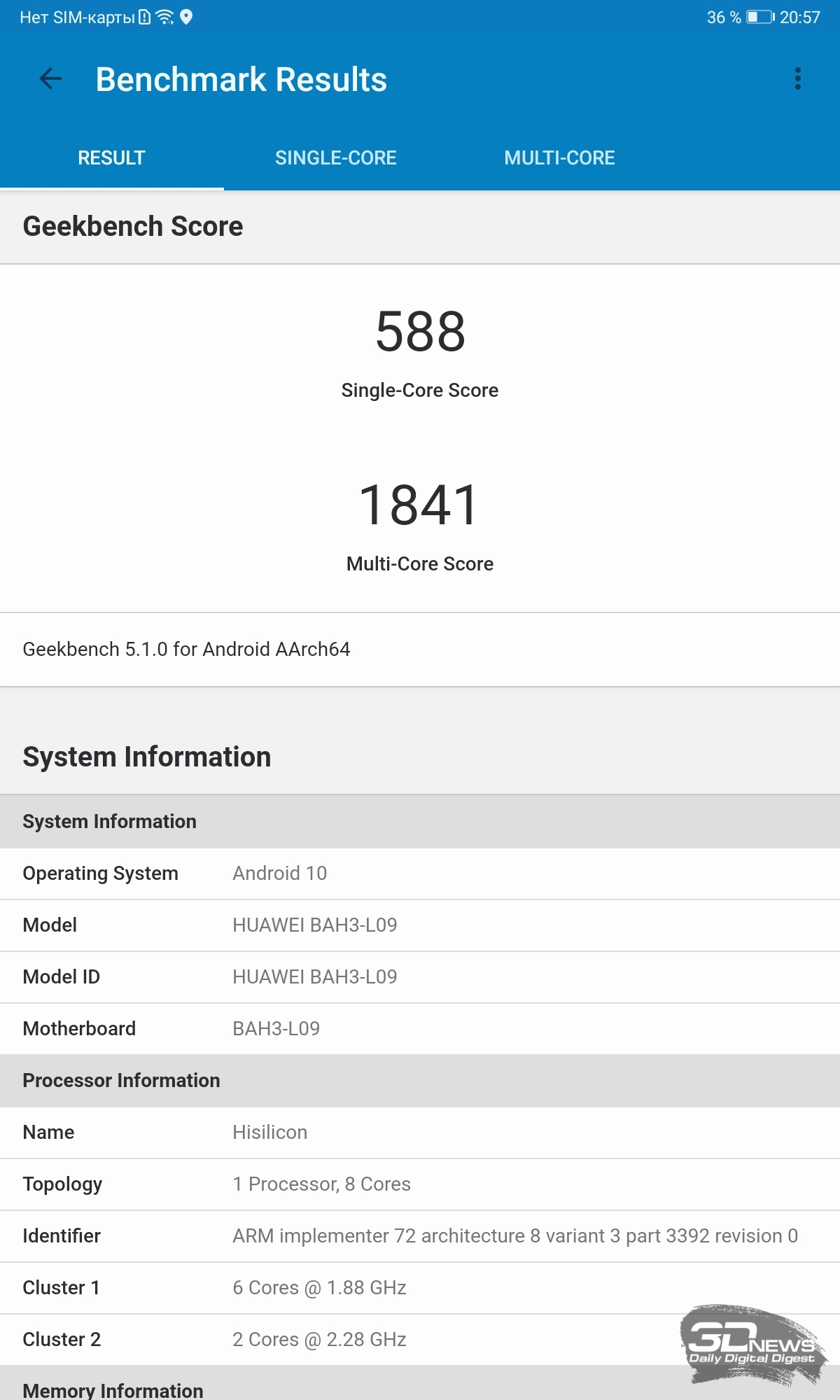Open the three-dot overflow menu
This screenshot has width=840, height=1400.
click(x=797, y=79)
